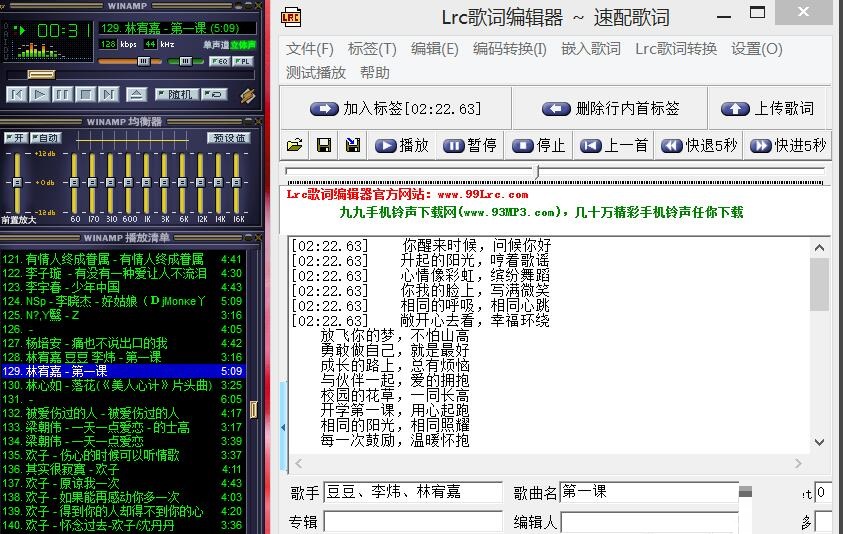
Task: Click 加入标签 [02:22.63] button
Action: (x=396, y=109)
